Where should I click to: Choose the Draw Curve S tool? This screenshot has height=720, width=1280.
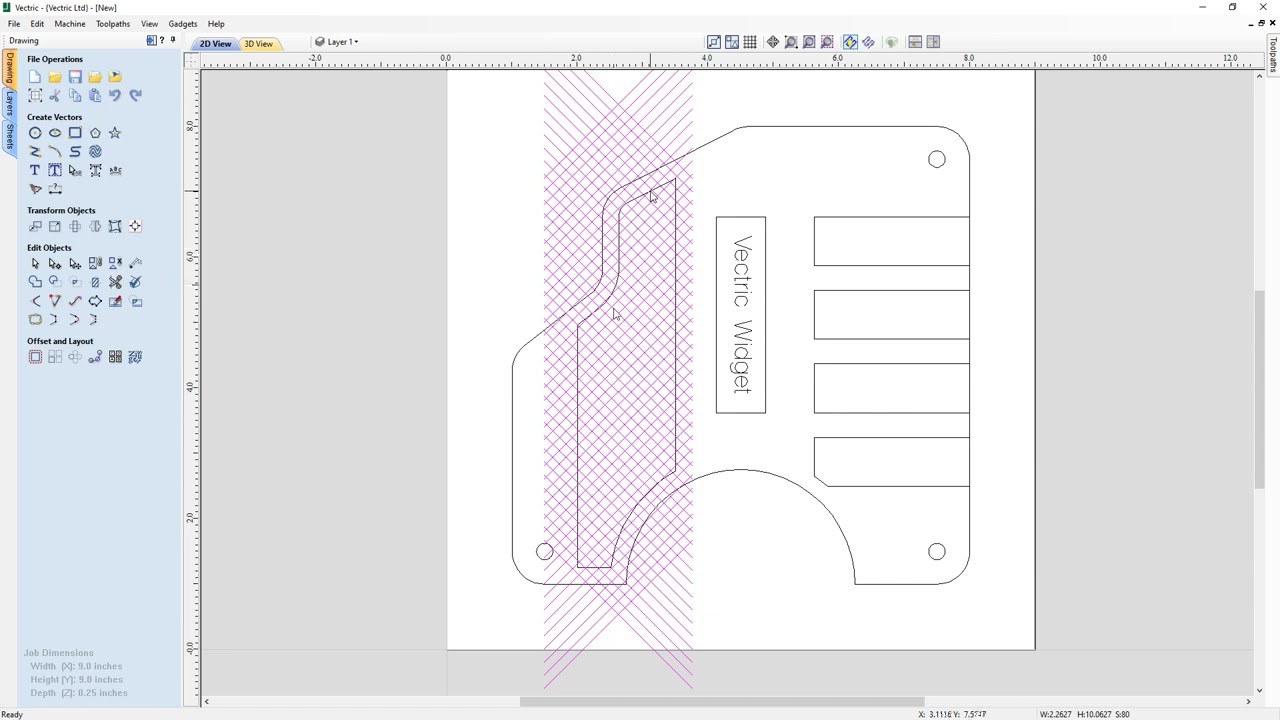click(75, 152)
